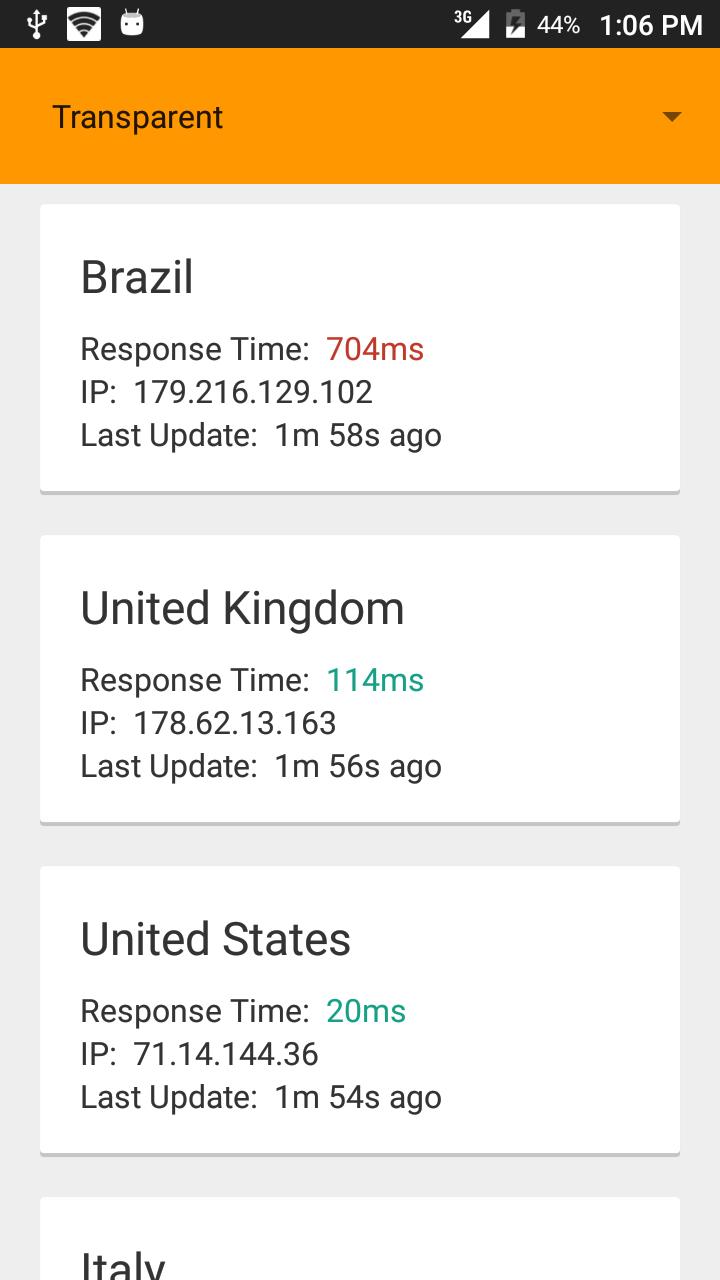Image resolution: width=720 pixels, height=1280 pixels.
Task: Tap Last Update 1m 58s ago text
Action: (x=261, y=436)
